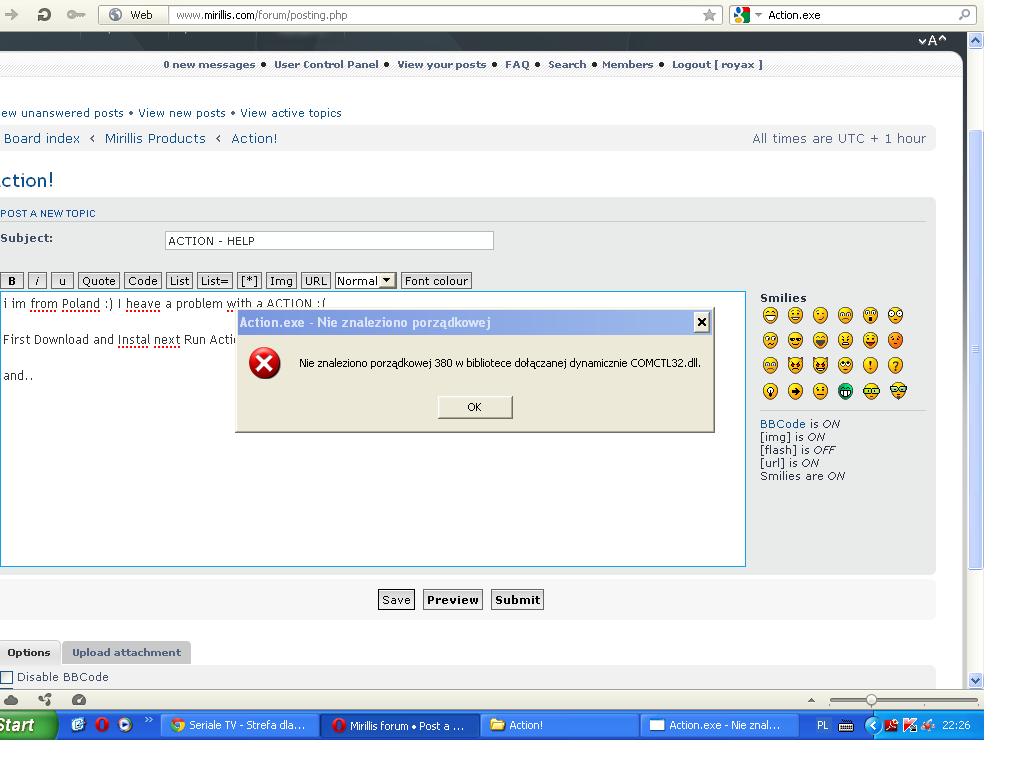Click the key password wand icon
This screenshot has height=768, width=1024.
tap(76, 14)
